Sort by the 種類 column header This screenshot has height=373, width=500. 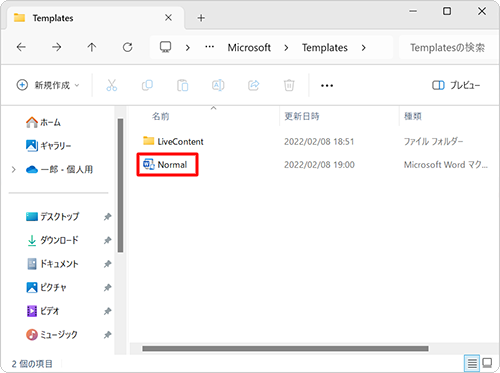coord(413,116)
